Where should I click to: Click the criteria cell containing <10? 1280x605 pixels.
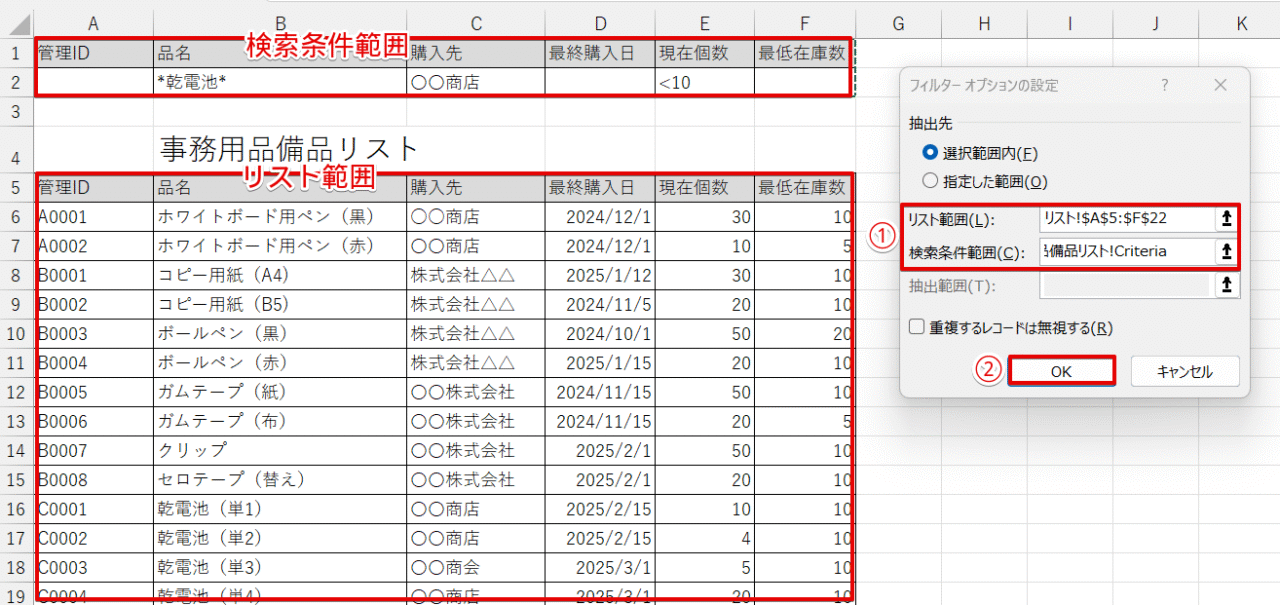tap(704, 82)
